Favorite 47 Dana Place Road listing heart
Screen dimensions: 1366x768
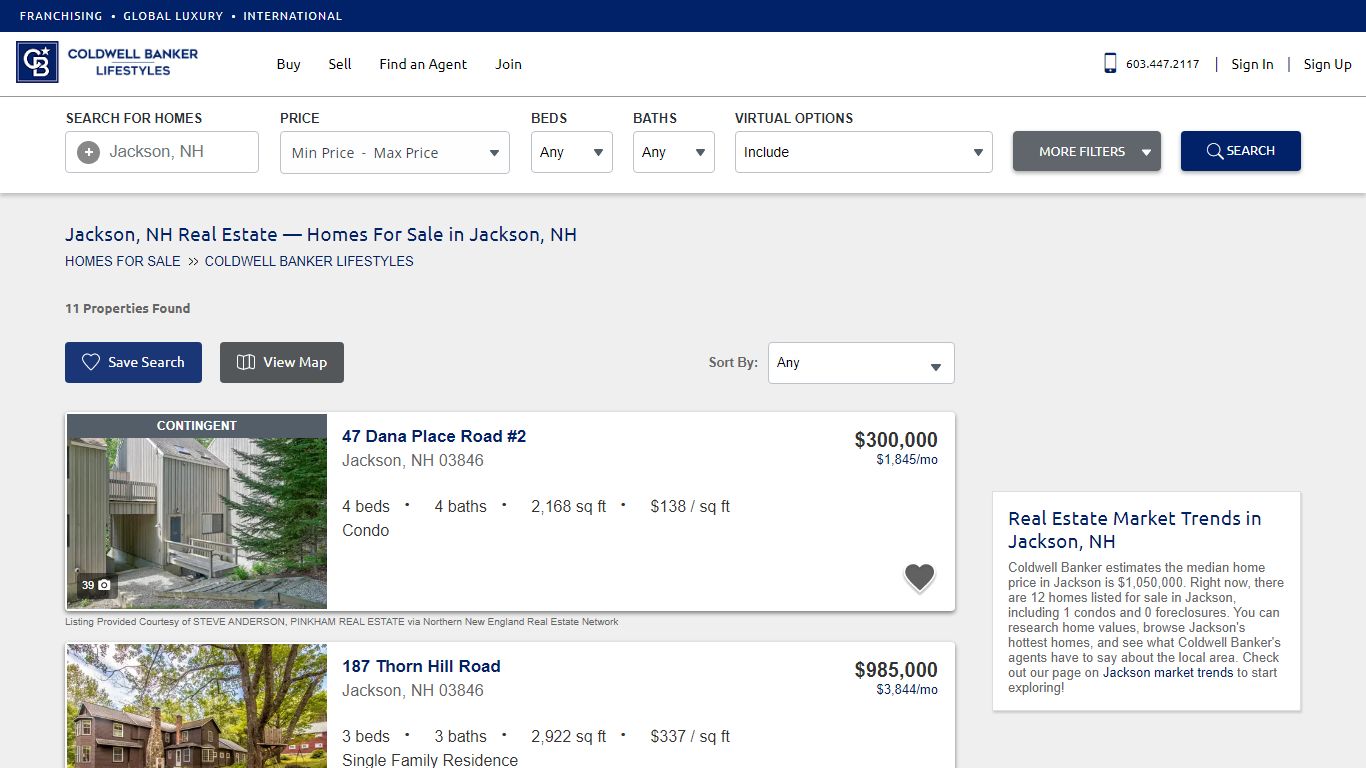pos(919,577)
